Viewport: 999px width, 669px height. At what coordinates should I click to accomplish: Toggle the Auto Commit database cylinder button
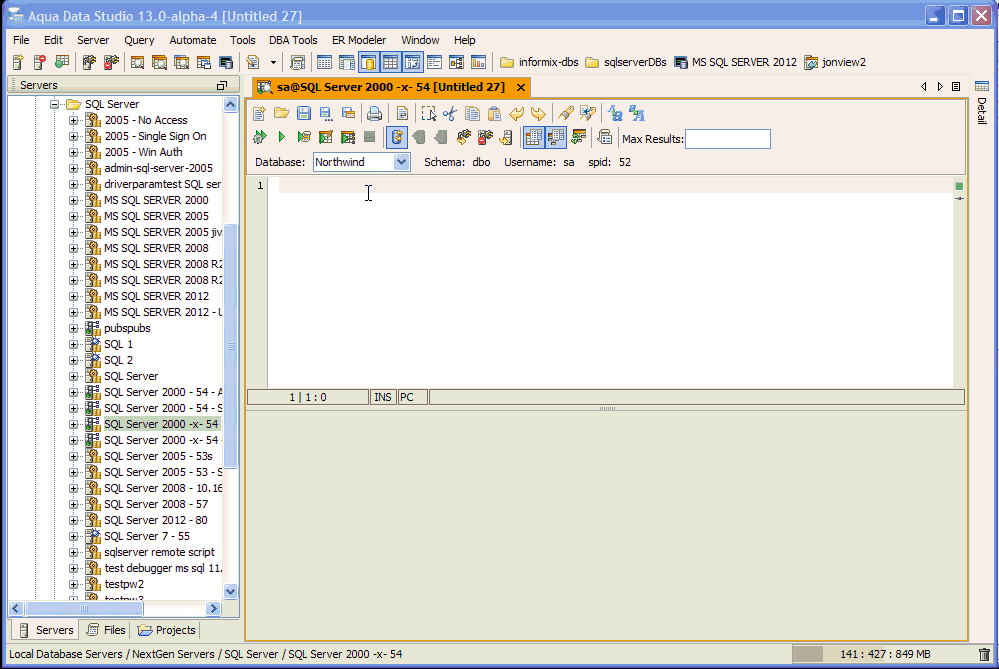[397, 137]
